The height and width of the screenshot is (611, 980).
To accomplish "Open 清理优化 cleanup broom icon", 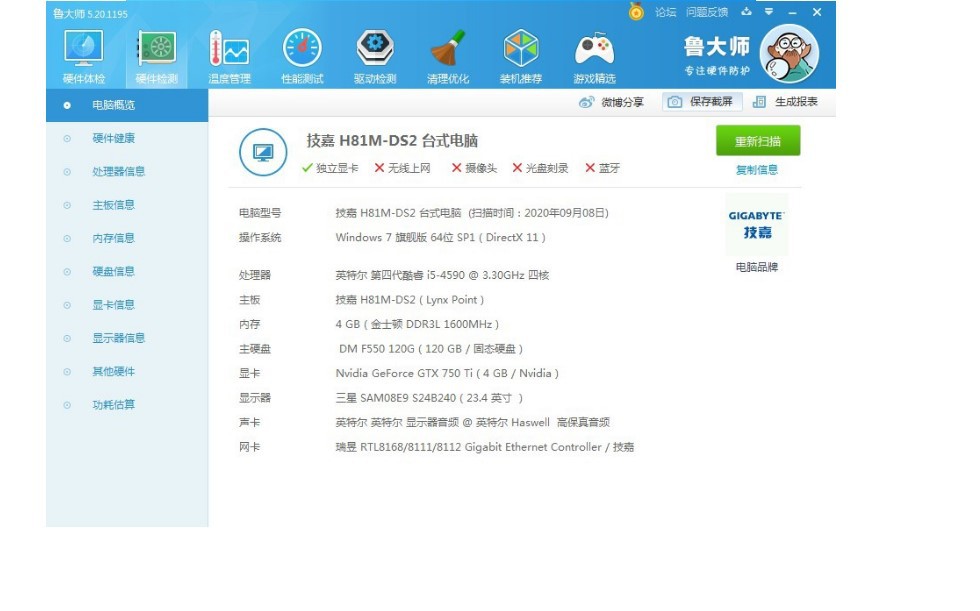I will pos(448,56).
